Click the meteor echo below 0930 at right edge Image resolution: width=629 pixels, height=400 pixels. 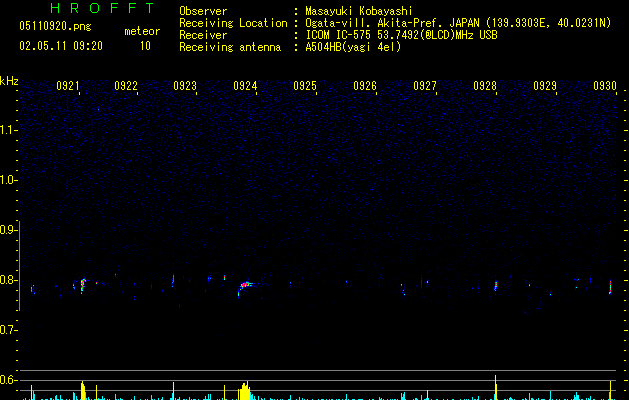tap(610, 287)
